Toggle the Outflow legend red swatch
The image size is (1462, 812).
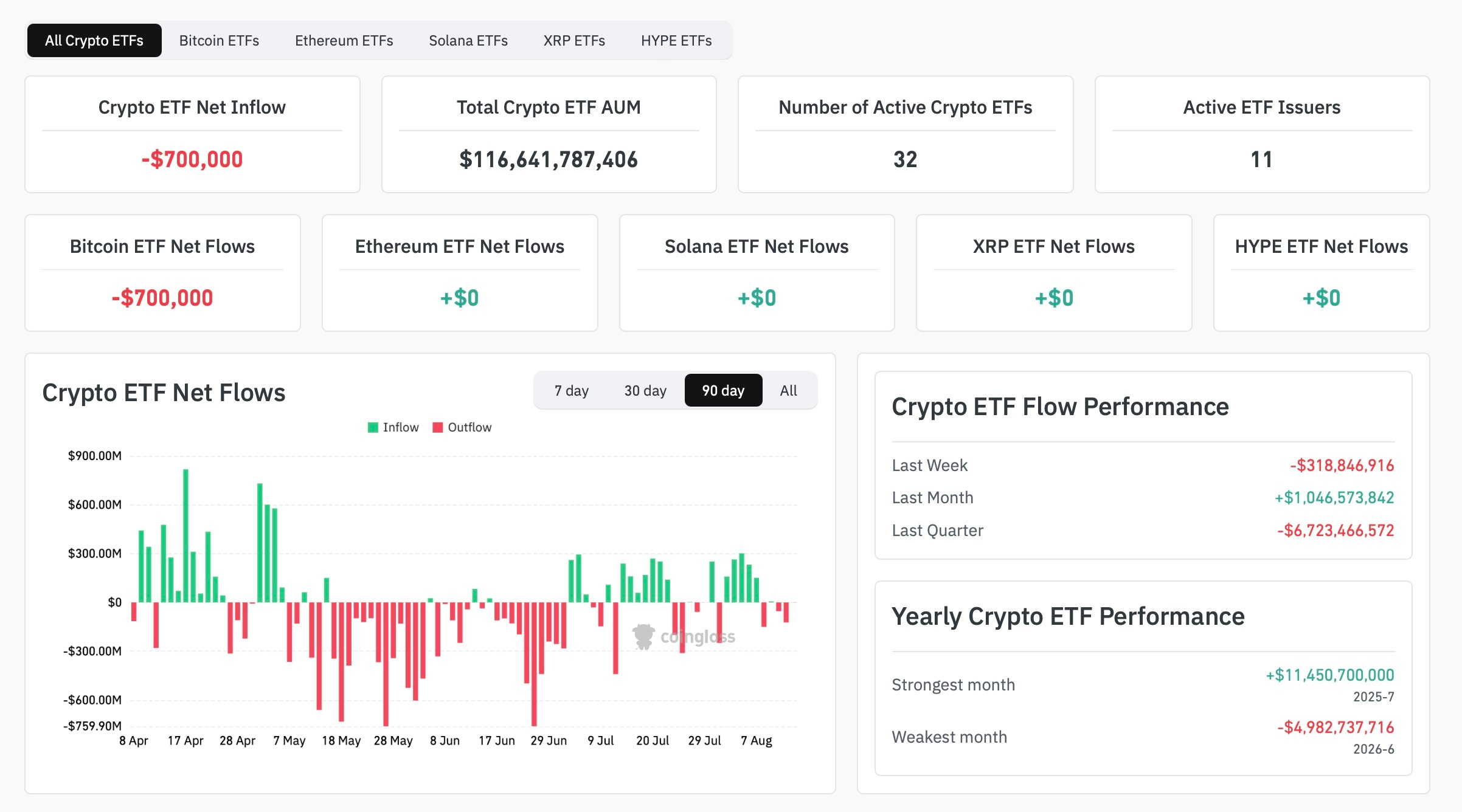(x=438, y=427)
